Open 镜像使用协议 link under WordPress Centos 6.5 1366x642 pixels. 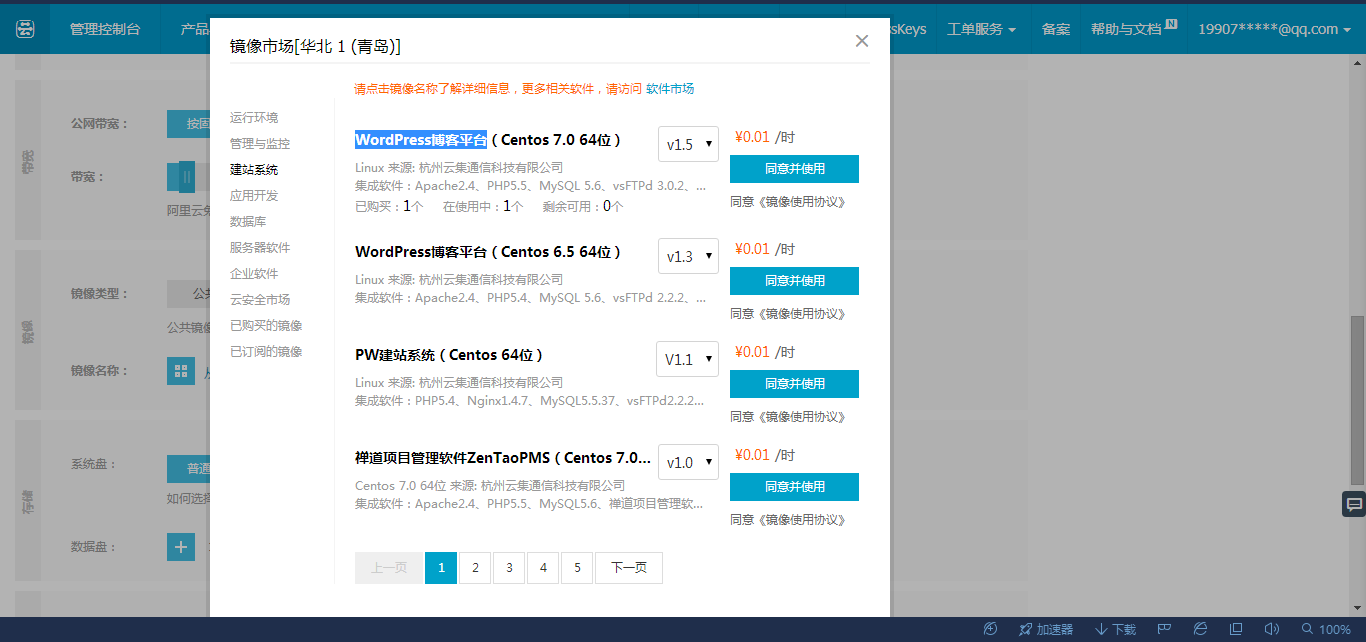pos(803,314)
